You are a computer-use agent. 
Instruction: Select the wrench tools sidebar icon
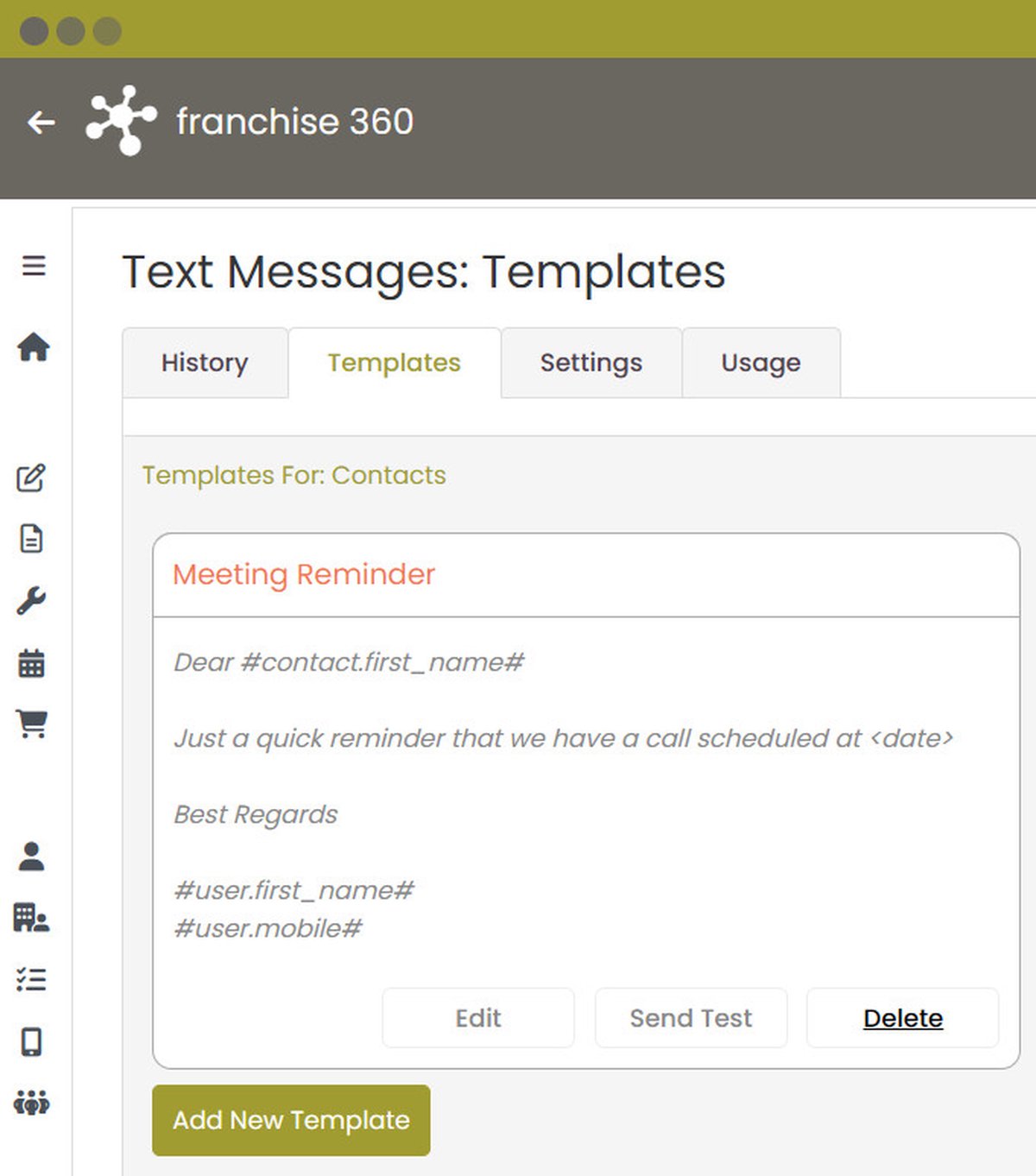[x=31, y=601]
